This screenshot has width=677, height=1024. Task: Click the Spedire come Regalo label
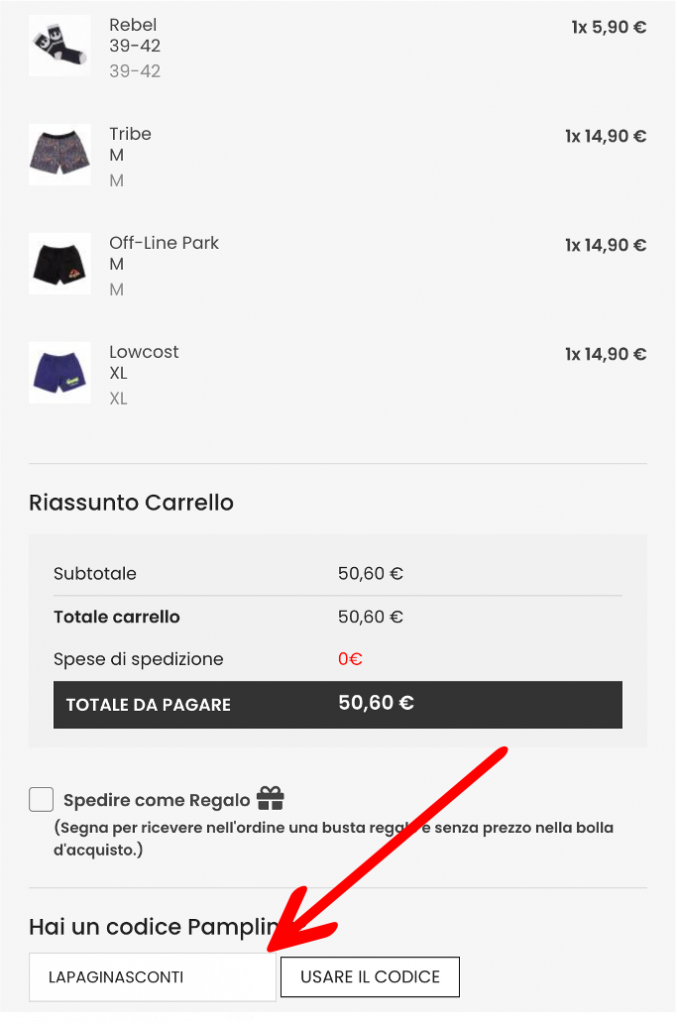tap(156, 800)
